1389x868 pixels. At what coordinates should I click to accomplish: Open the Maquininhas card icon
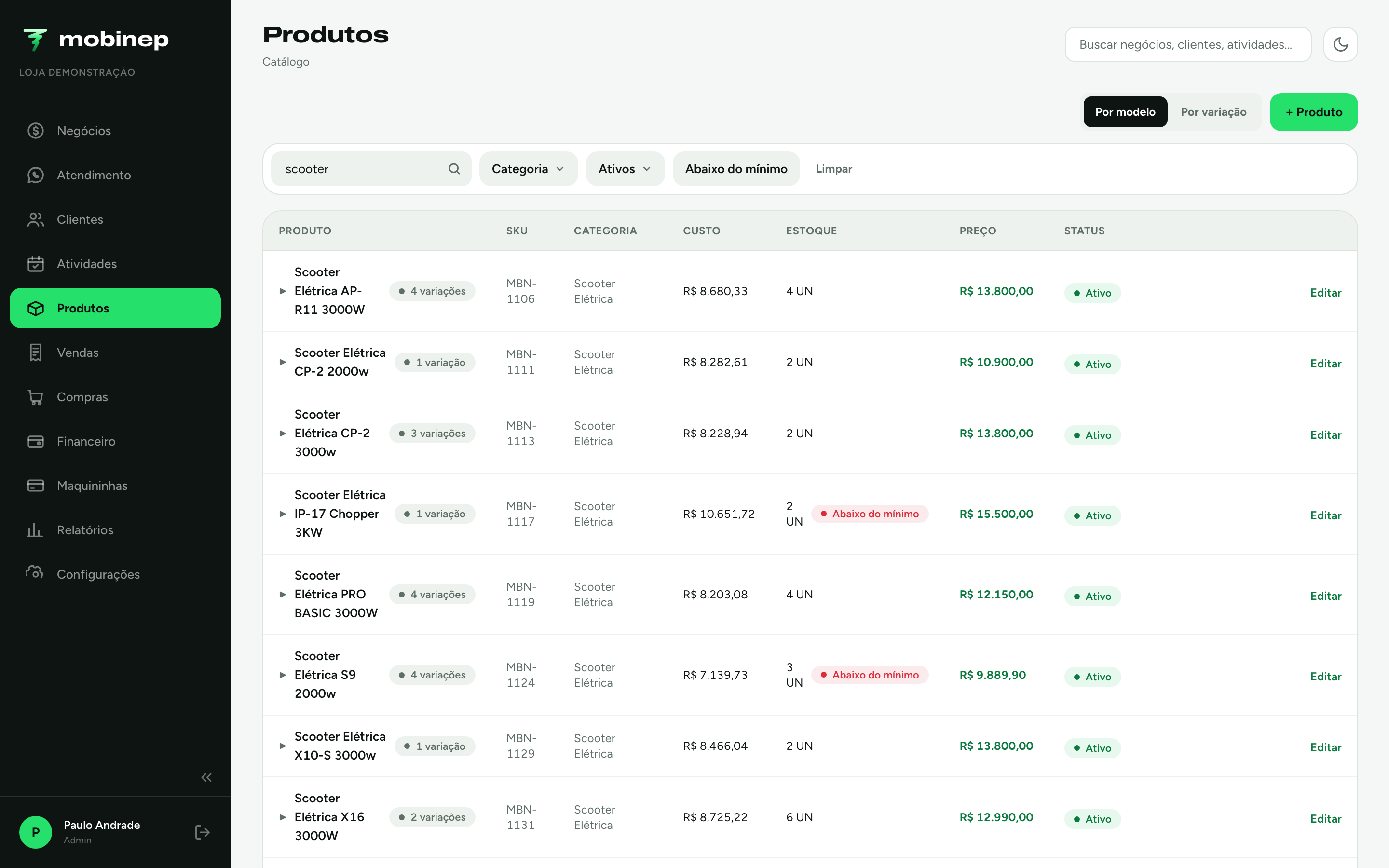point(36,486)
